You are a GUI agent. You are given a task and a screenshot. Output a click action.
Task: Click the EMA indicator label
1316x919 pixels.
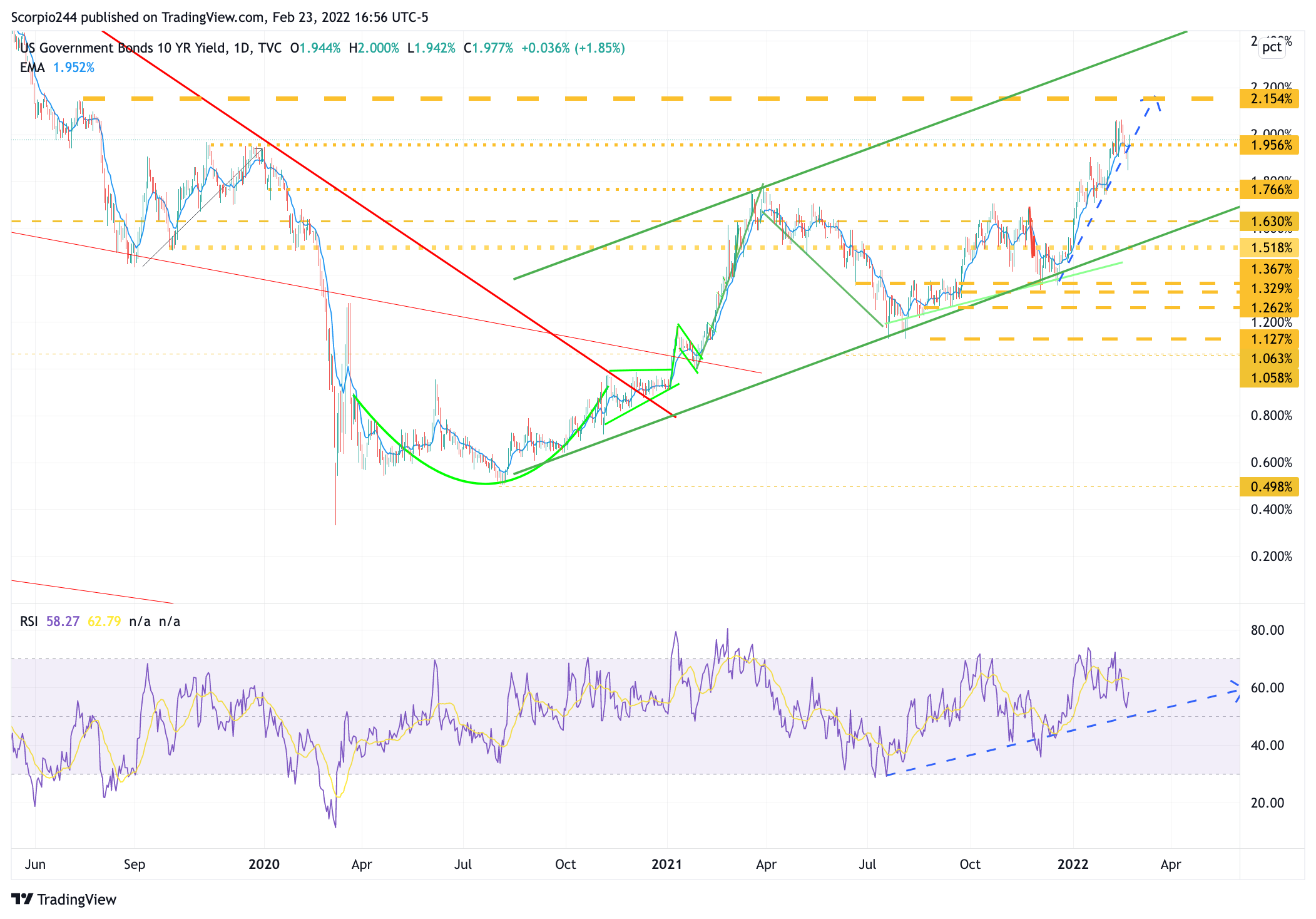33,68
